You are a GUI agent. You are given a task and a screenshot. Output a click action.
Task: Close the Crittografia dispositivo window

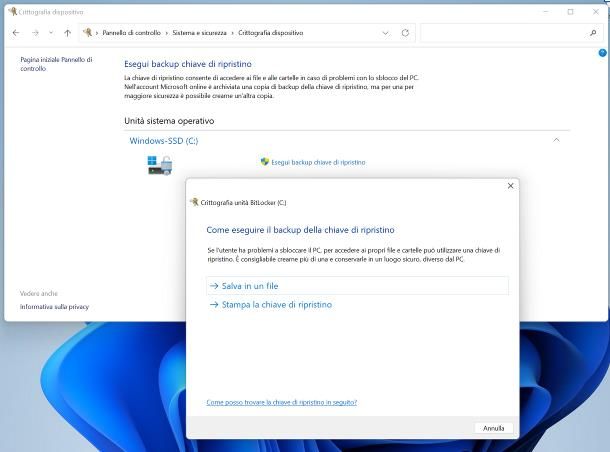pyautogui.click(x=596, y=12)
